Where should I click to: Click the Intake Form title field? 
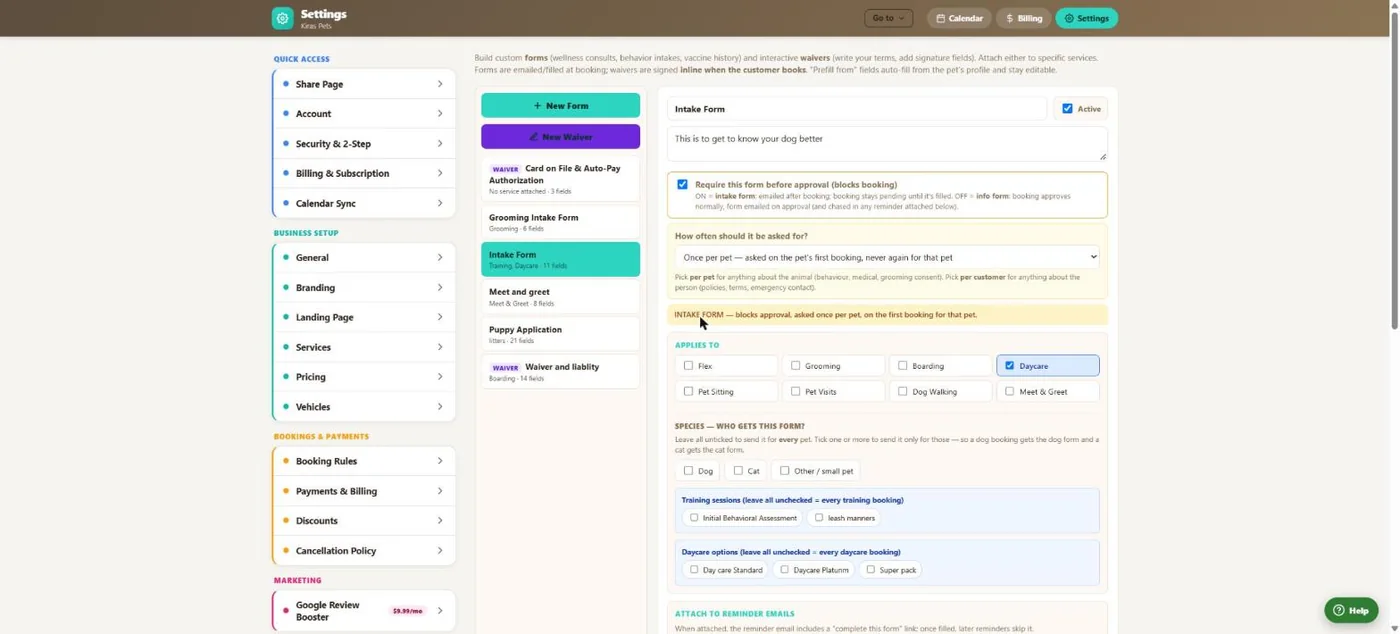pos(857,109)
